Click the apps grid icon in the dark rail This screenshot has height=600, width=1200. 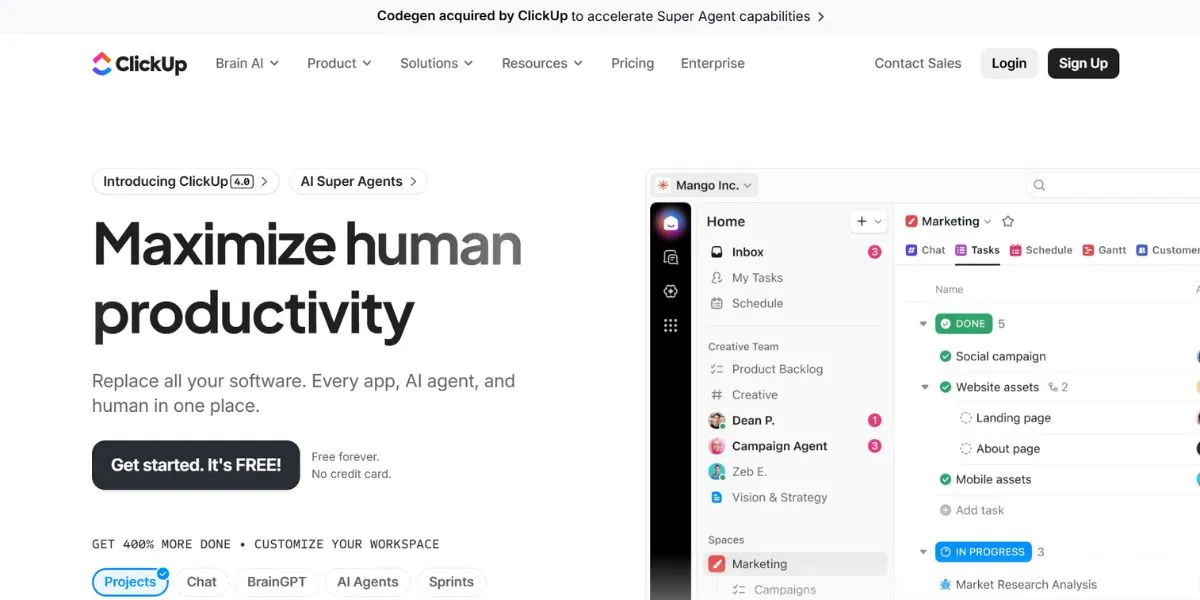click(x=670, y=324)
